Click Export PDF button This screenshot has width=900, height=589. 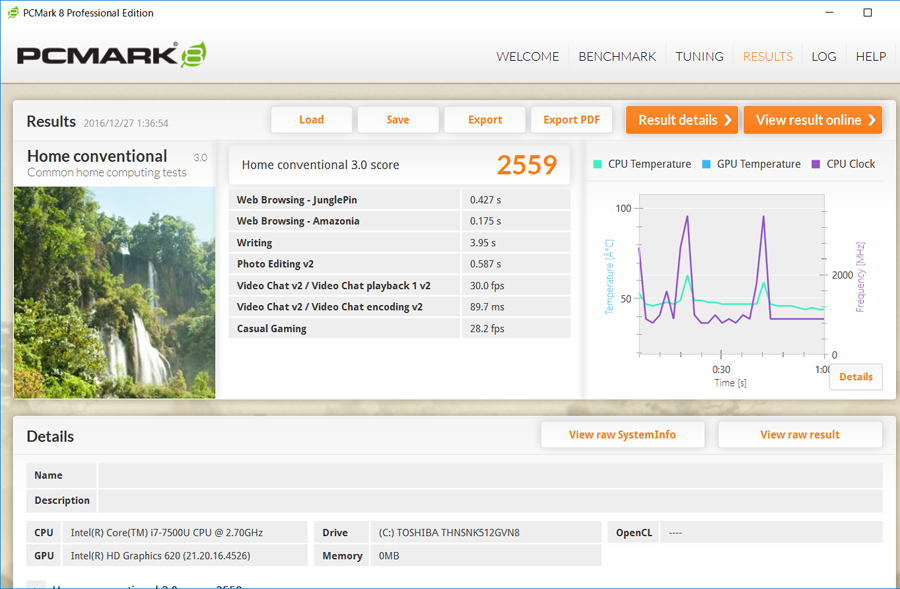tap(571, 120)
